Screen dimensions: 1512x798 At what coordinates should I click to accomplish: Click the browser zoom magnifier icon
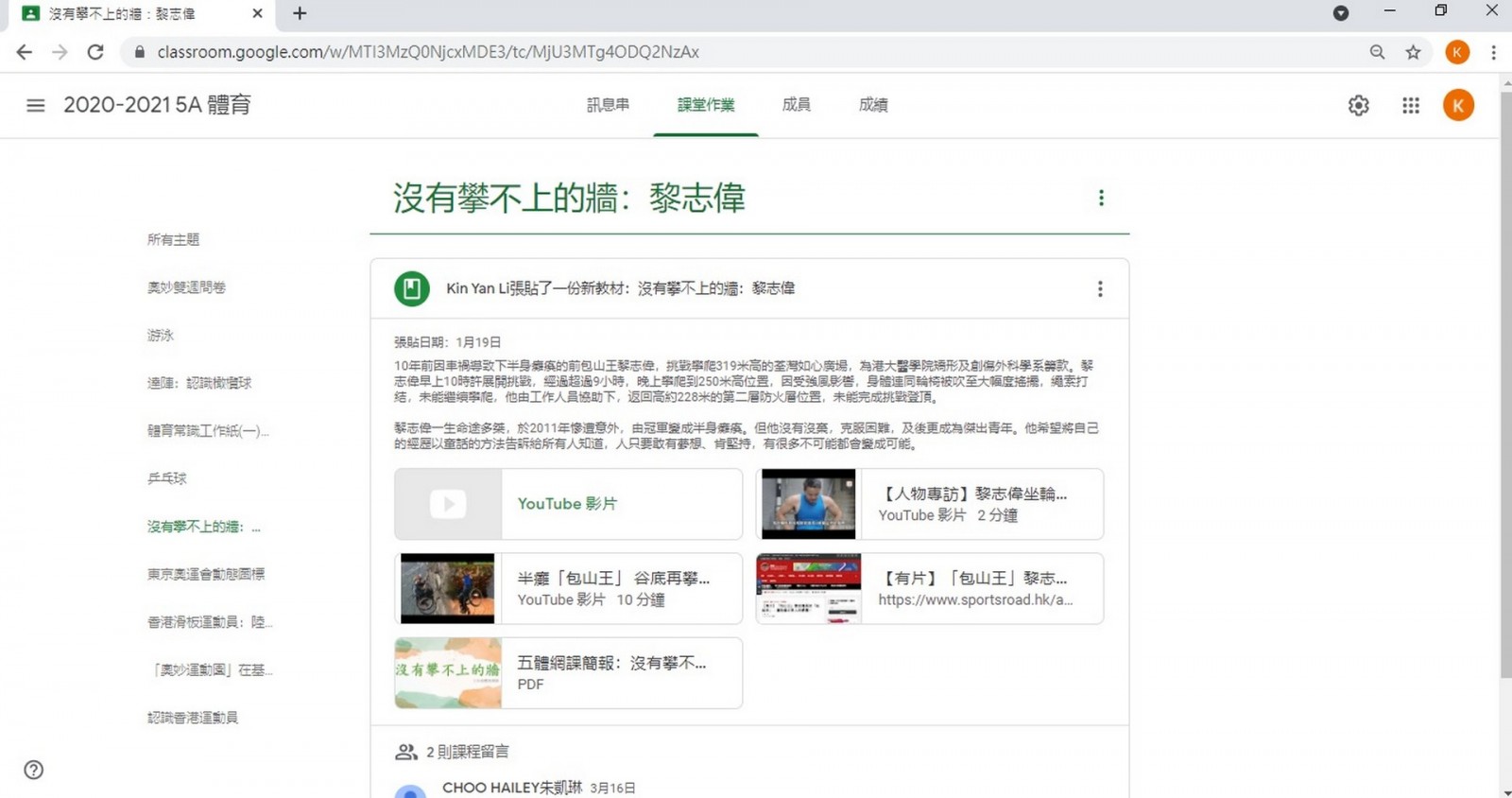coord(1377,52)
